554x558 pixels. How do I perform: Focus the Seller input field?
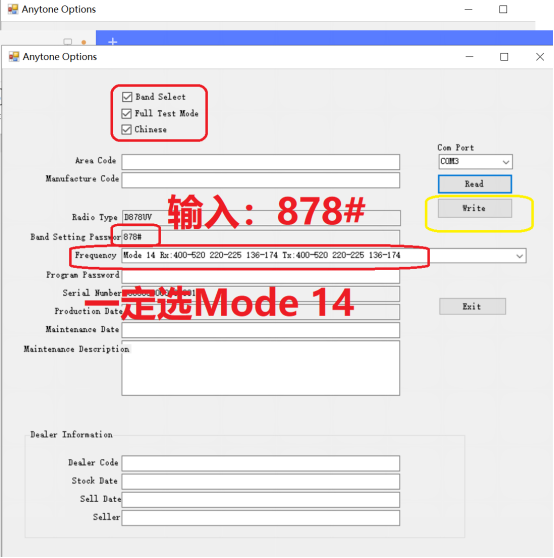coord(260,518)
